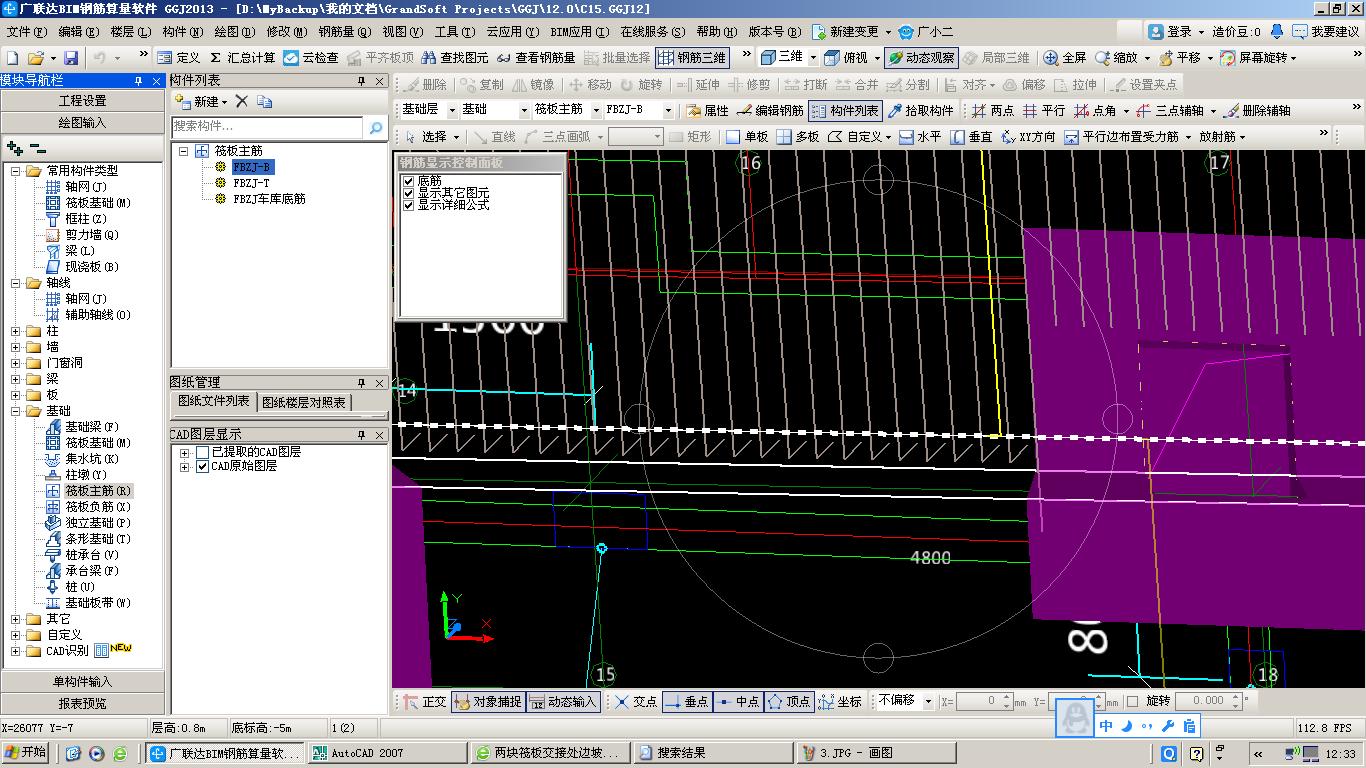Choose 平行 parallel axis tool
Image resolution: width=1366 pixels, height=768 pixels.
tap(1044, 110)
